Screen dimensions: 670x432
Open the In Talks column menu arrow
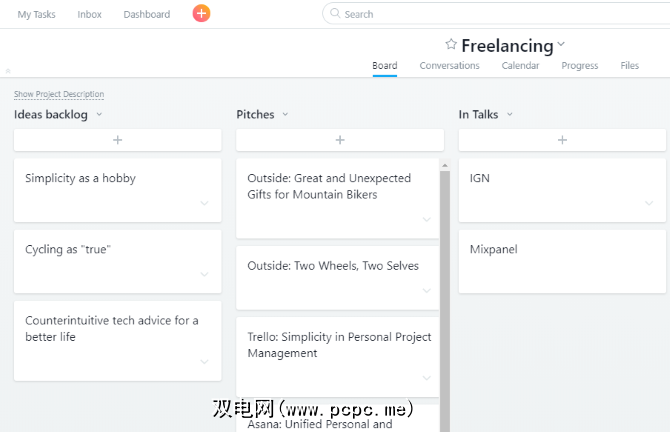click(x=509, y=115)
